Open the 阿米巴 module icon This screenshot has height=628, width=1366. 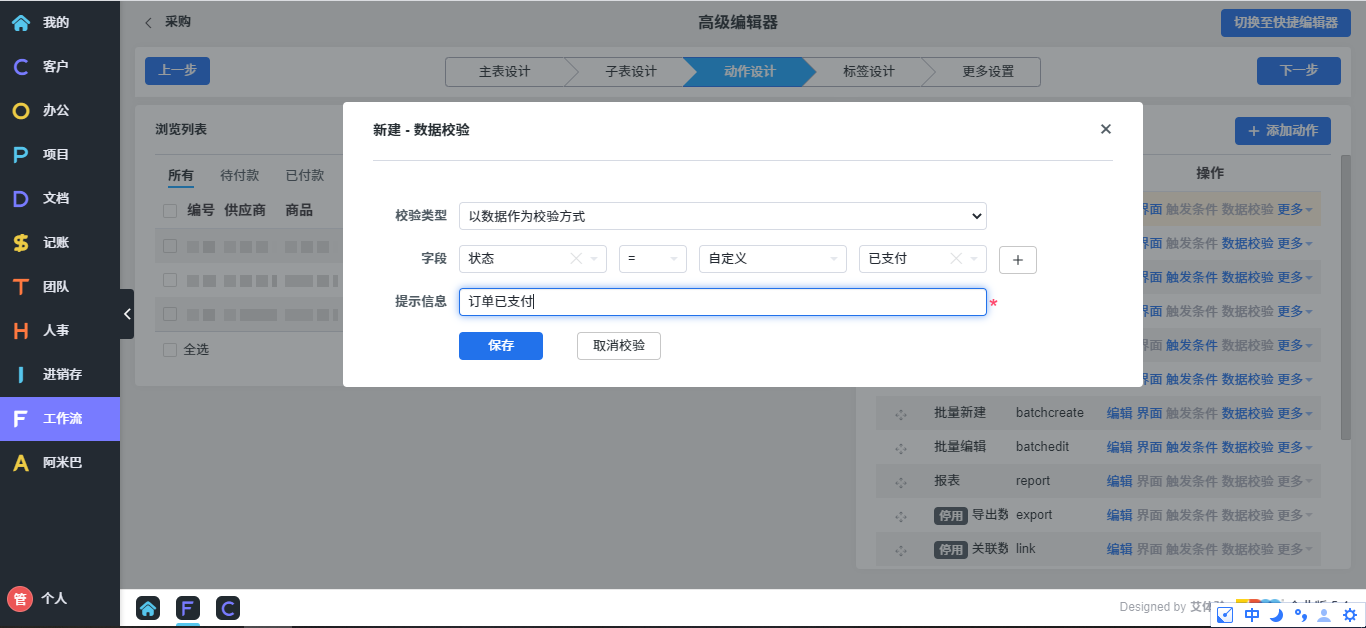[21, 462]
